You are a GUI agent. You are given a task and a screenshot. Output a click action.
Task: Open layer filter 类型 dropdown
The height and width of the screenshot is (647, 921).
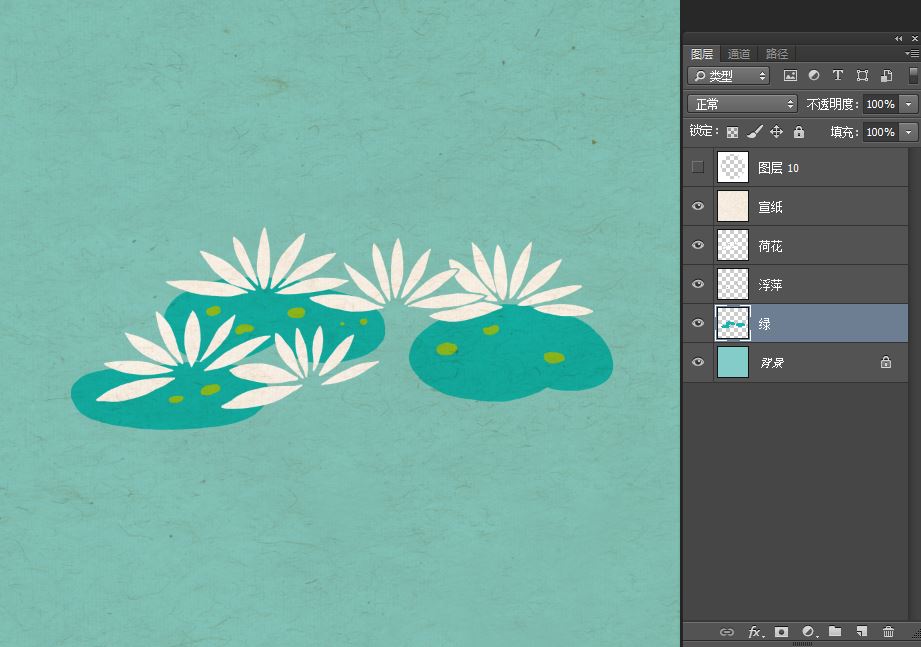728,75
